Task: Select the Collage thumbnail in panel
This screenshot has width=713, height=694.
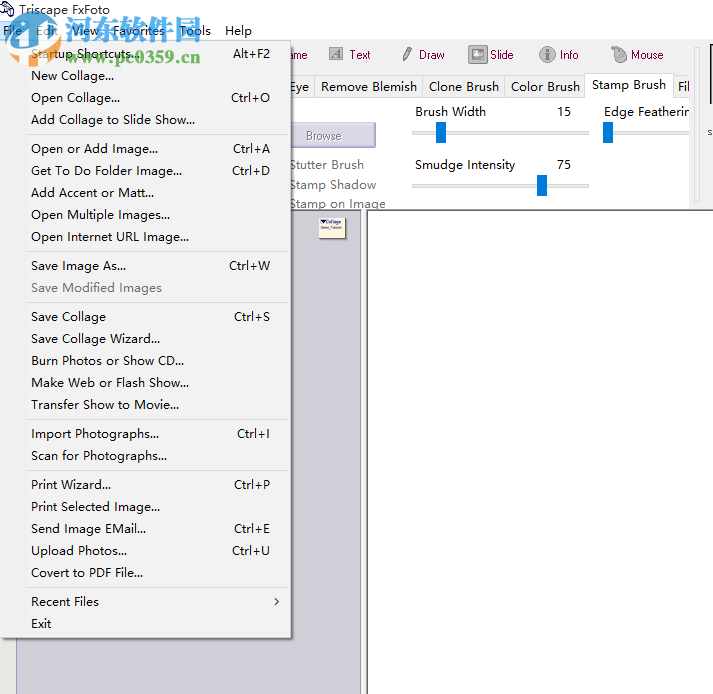Action: pyautogui.click(x=332, y=228)
